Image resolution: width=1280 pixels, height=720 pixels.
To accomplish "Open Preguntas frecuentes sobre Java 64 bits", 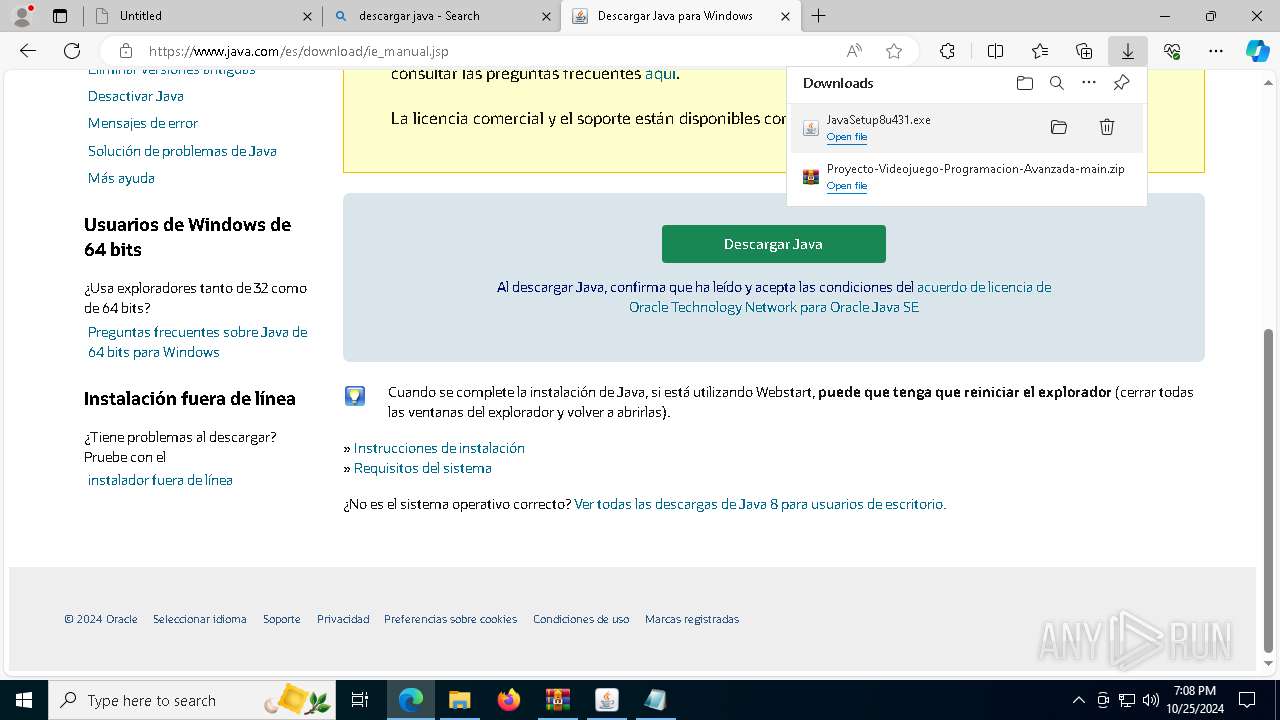I will pos(198,342).
